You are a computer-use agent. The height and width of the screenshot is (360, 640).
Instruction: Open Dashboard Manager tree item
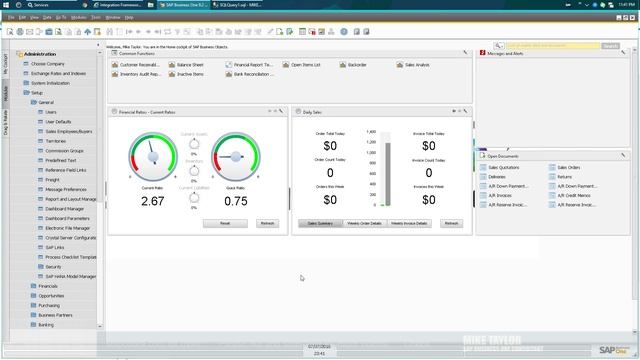pos(64,209)
